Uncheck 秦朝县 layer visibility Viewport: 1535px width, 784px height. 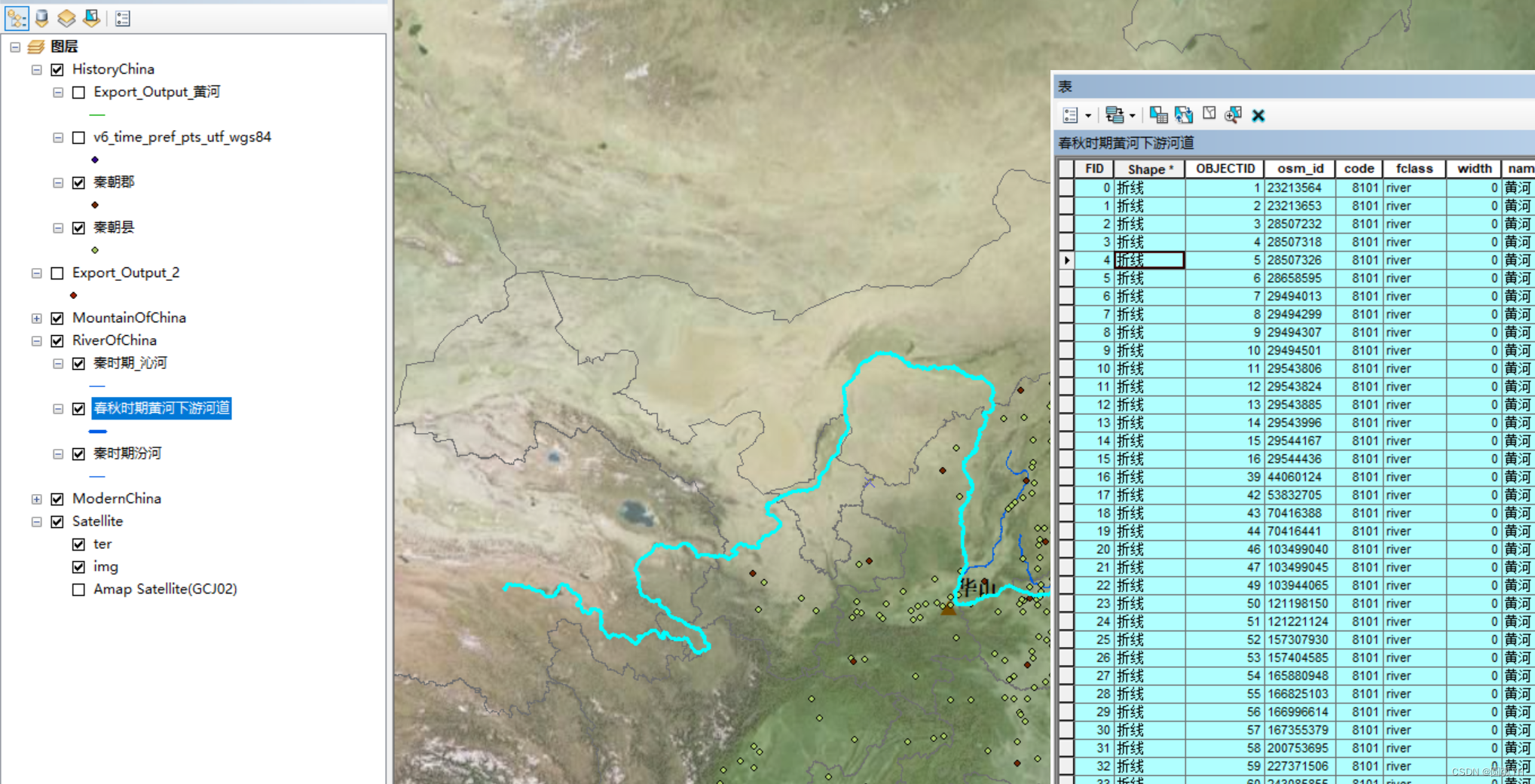tap(78, 228)
